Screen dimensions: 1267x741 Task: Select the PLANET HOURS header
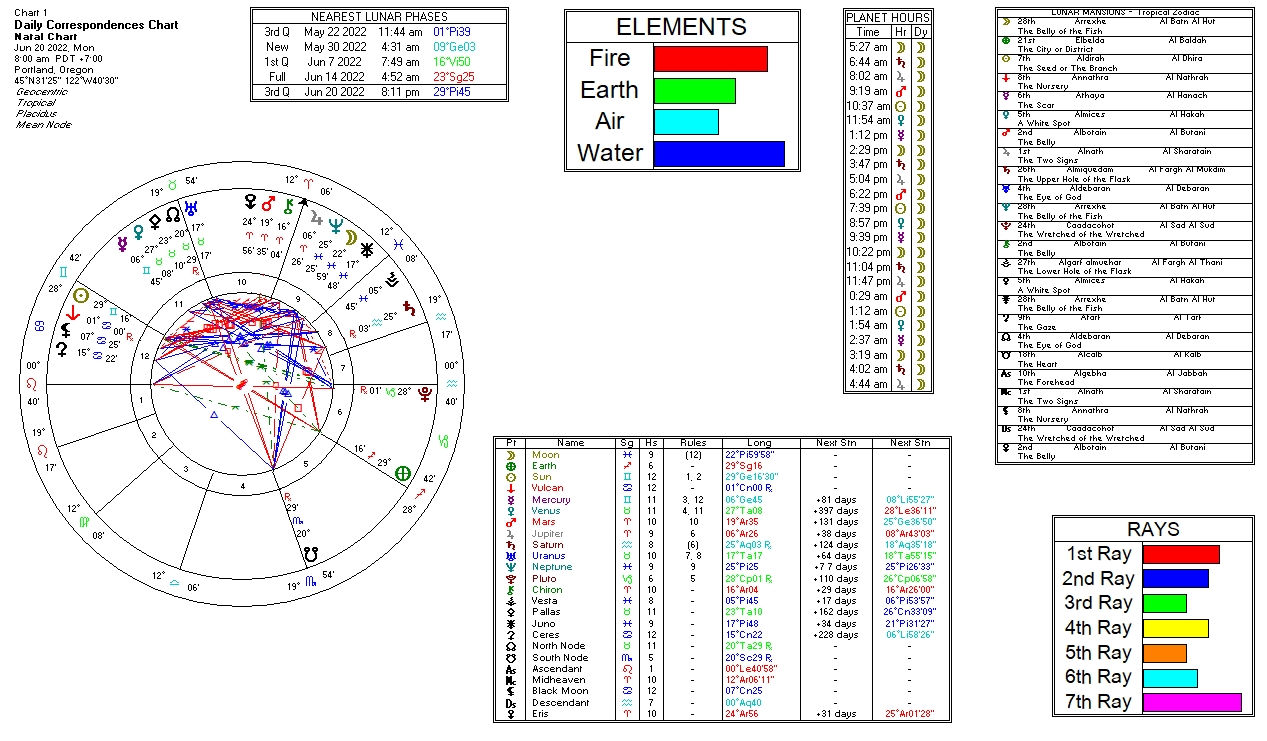click(888, 18)
